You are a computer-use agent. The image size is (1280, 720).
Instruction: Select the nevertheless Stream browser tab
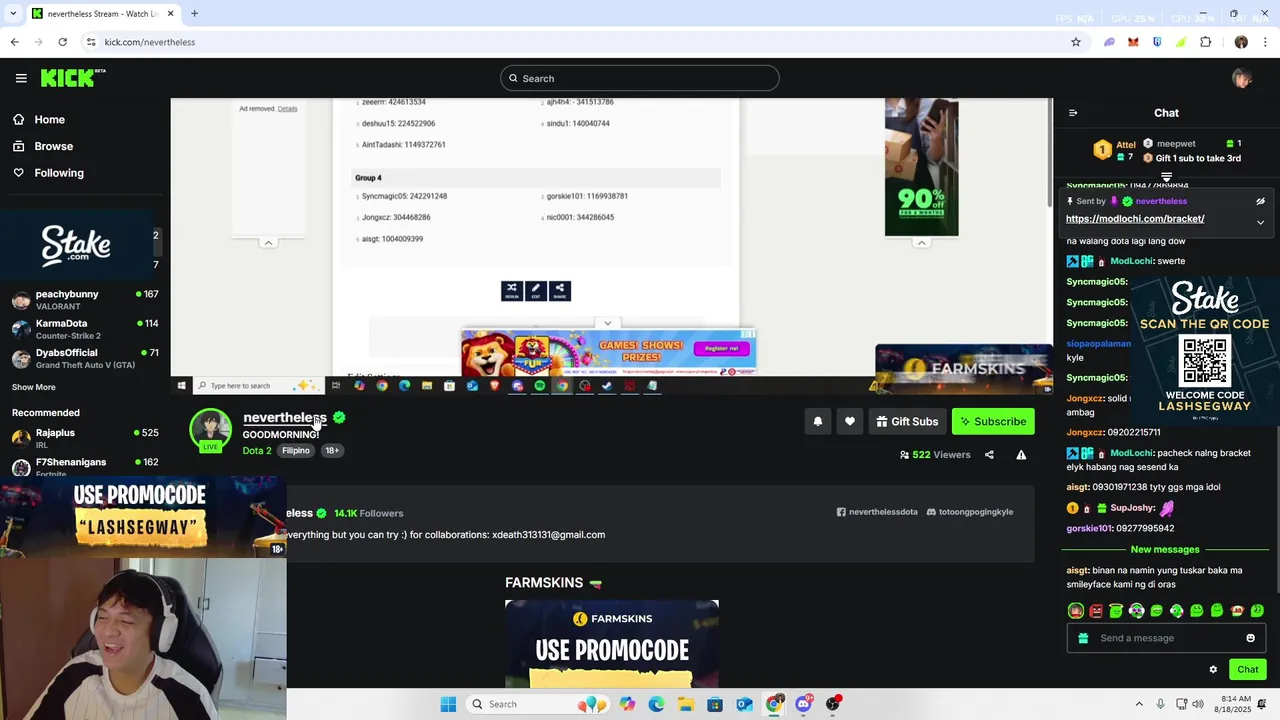coord(101,14)
